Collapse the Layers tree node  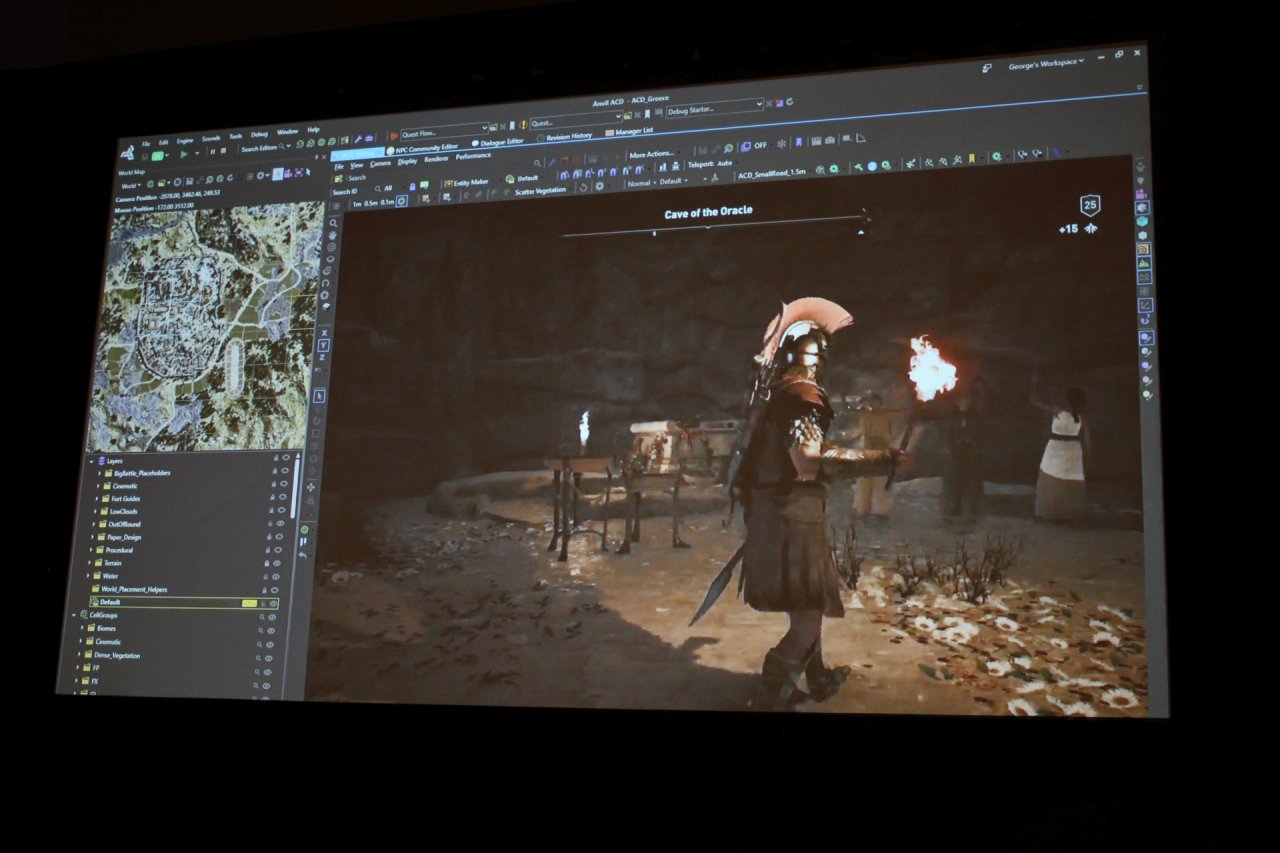pos(91,461)
